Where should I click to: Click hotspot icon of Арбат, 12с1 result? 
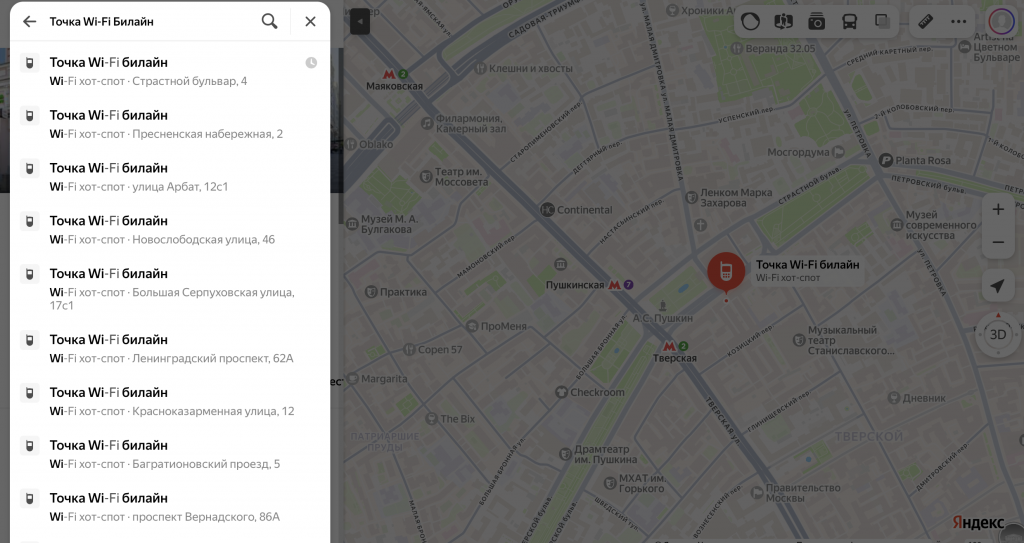pyautogui.click(x=29, y=169)
